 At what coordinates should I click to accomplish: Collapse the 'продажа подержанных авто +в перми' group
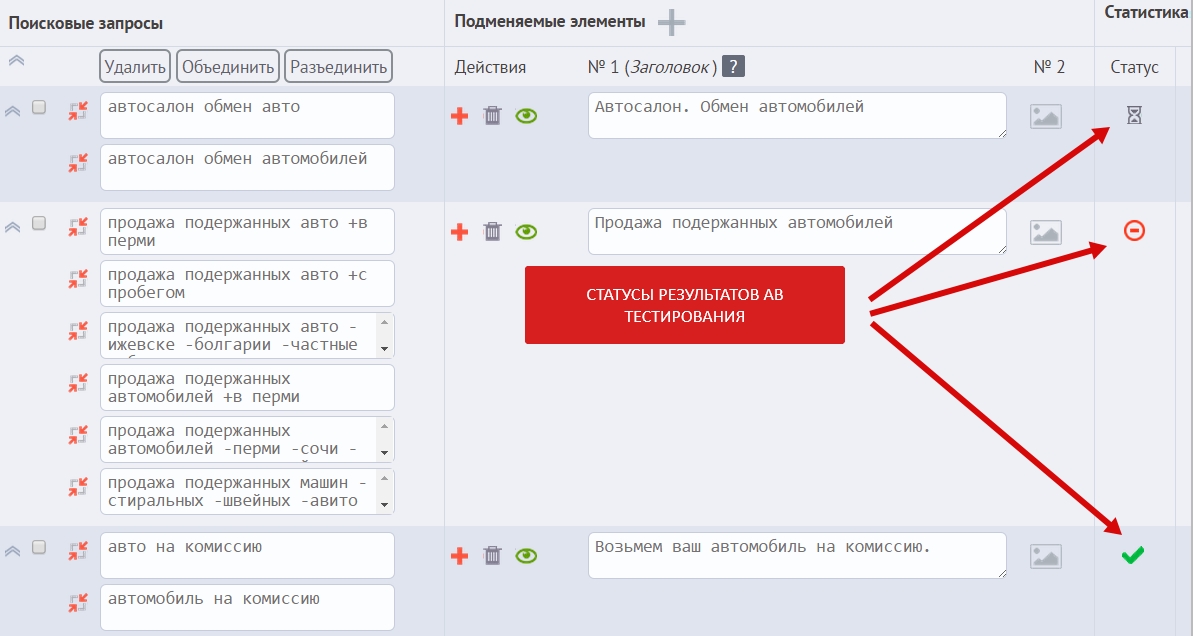[x=13, y=227]
